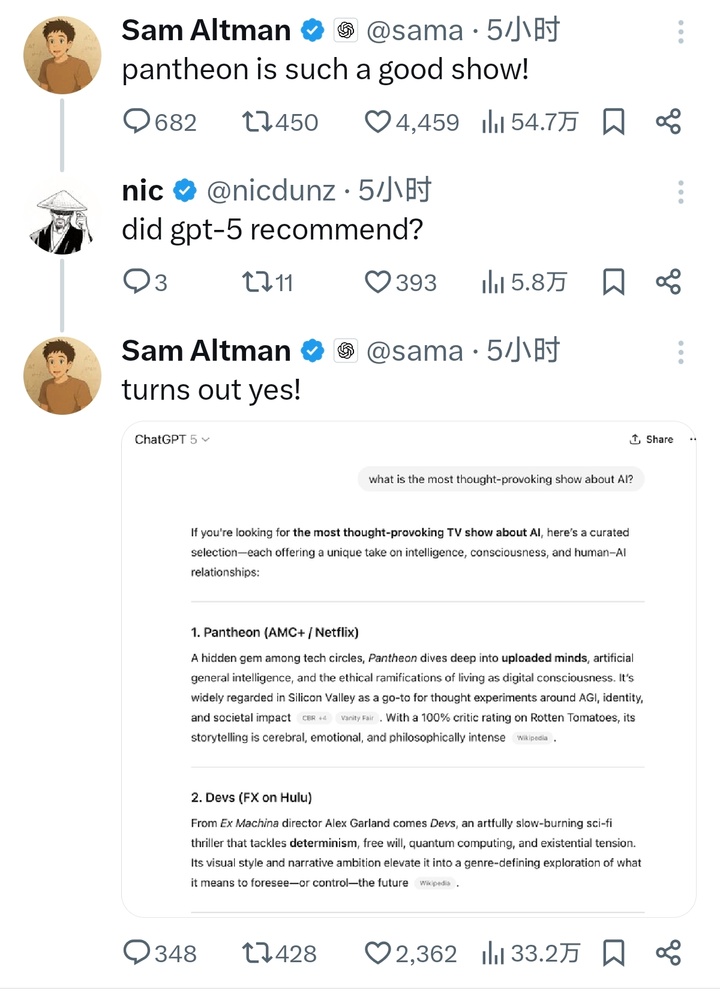Viewport: 720px width, 991px height.
Task: Bookmark the first Sam Altman tweet
Action: click(x=613, y=122)
